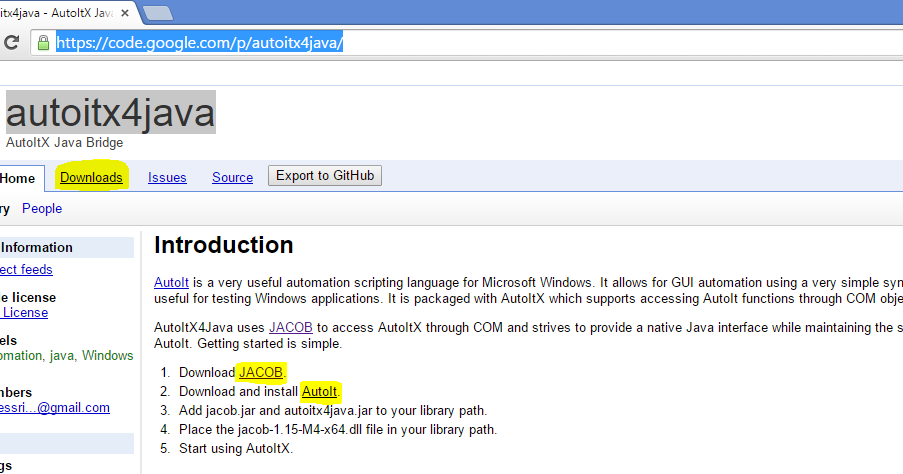Reload the page with the refresh icon

click(12, 43)
